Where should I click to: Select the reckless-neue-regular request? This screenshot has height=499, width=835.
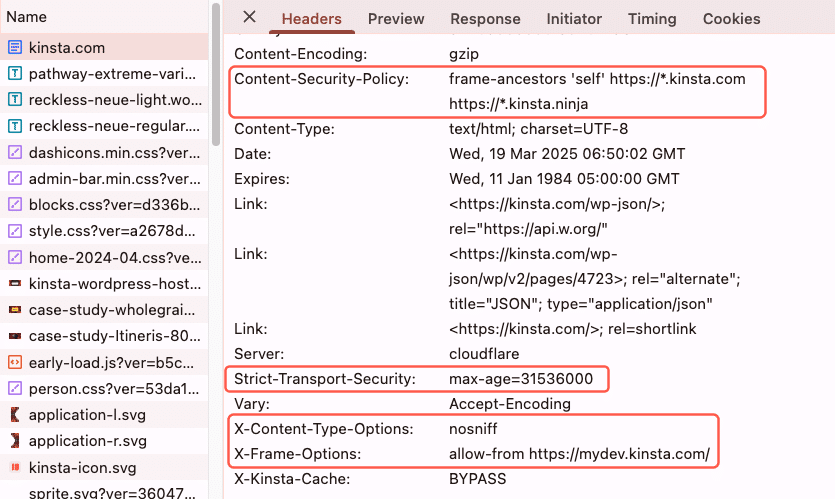104,126
